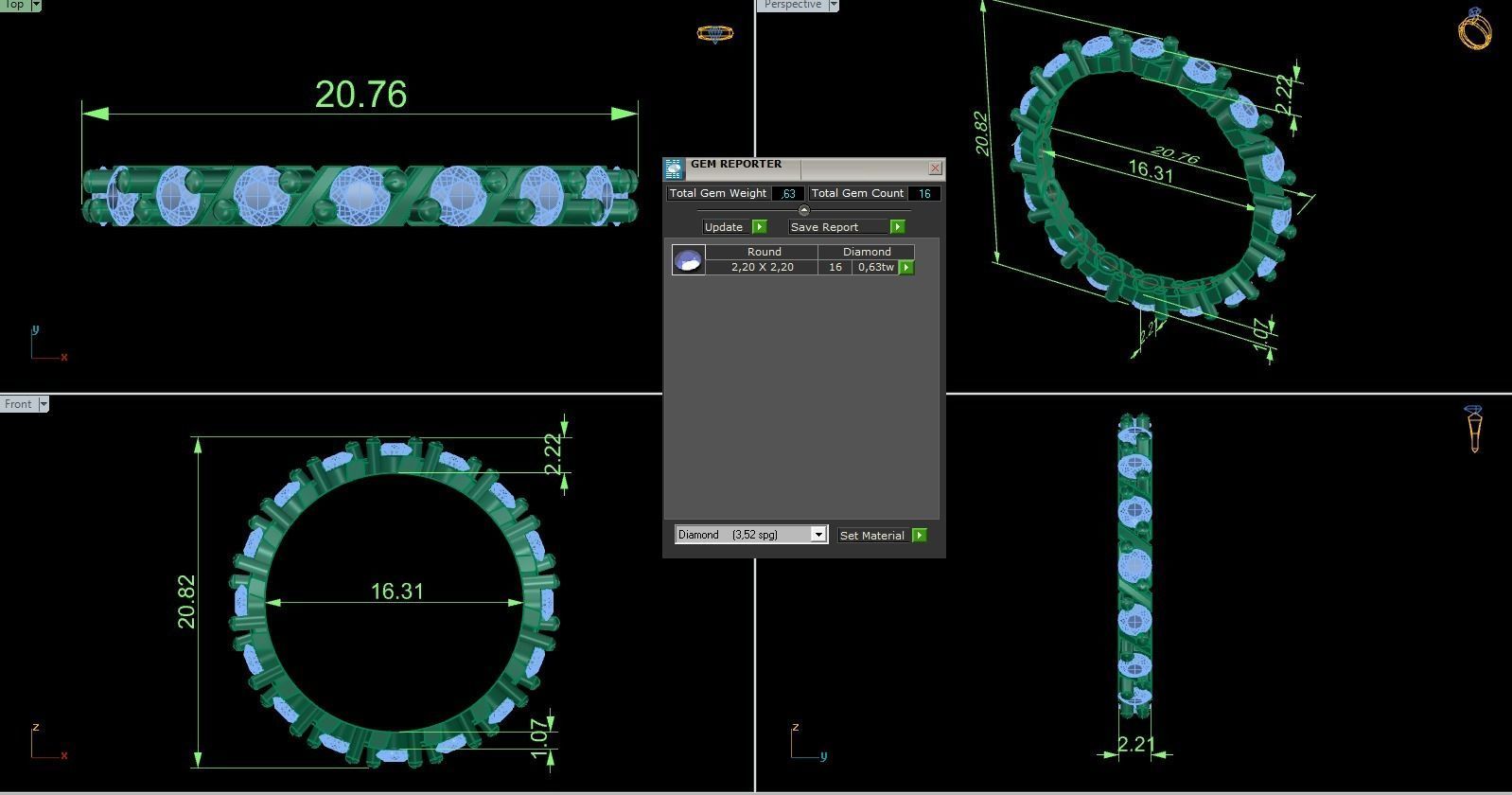The image size is (1512, 795).
Task: Close the Gem Reporter panel
Action: (x=935, y=168)
